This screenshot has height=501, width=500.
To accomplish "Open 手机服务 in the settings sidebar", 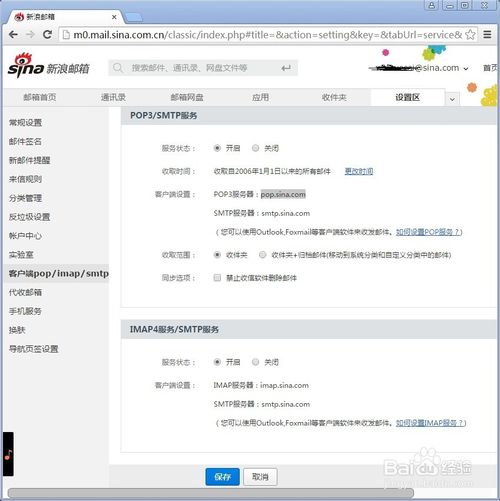I will pyautogui.click(x=25, y=311).
